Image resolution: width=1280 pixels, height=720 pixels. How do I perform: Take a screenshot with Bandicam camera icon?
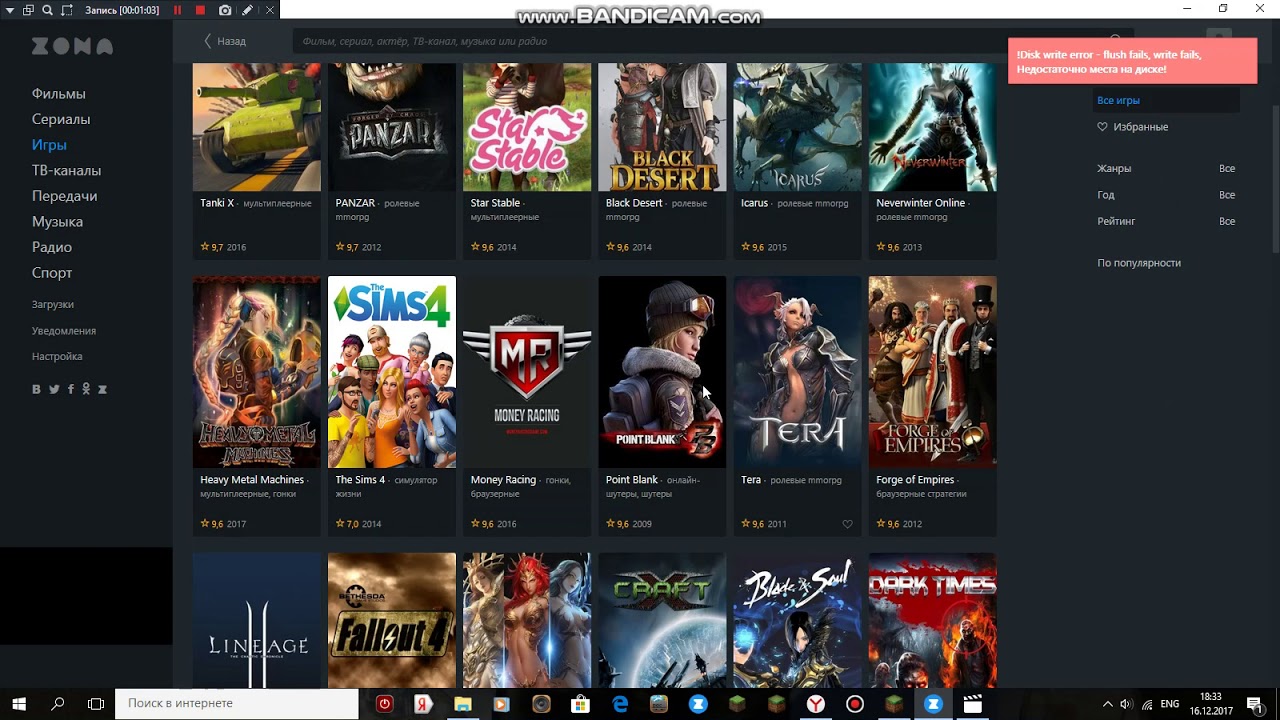[225, 10]
